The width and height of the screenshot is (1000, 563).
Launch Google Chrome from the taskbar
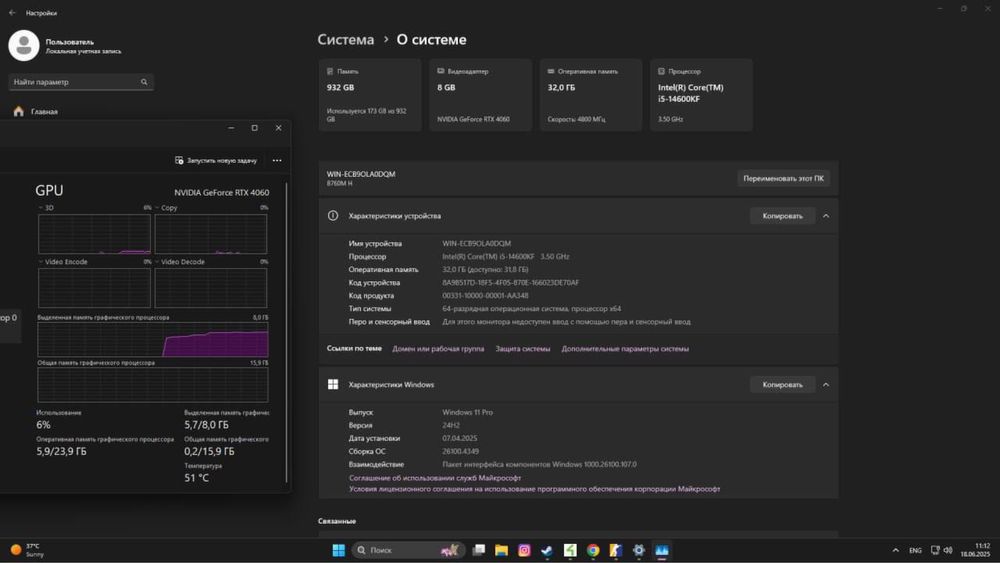click(x=593, y=550)
